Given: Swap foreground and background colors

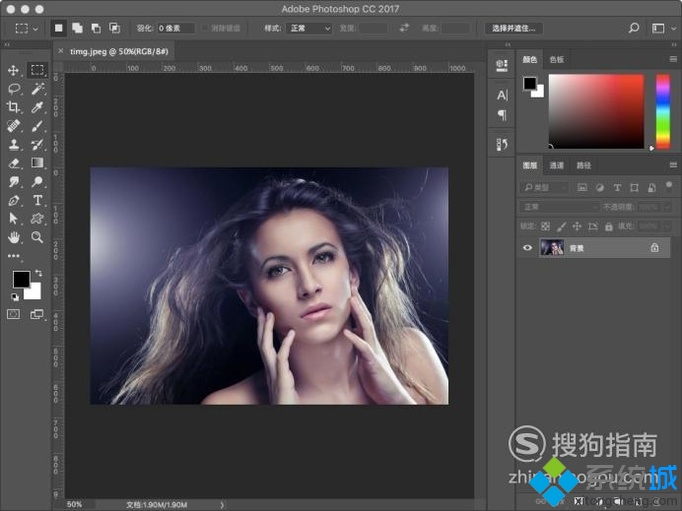Looking at the screenshot, I should coord(39,273).
